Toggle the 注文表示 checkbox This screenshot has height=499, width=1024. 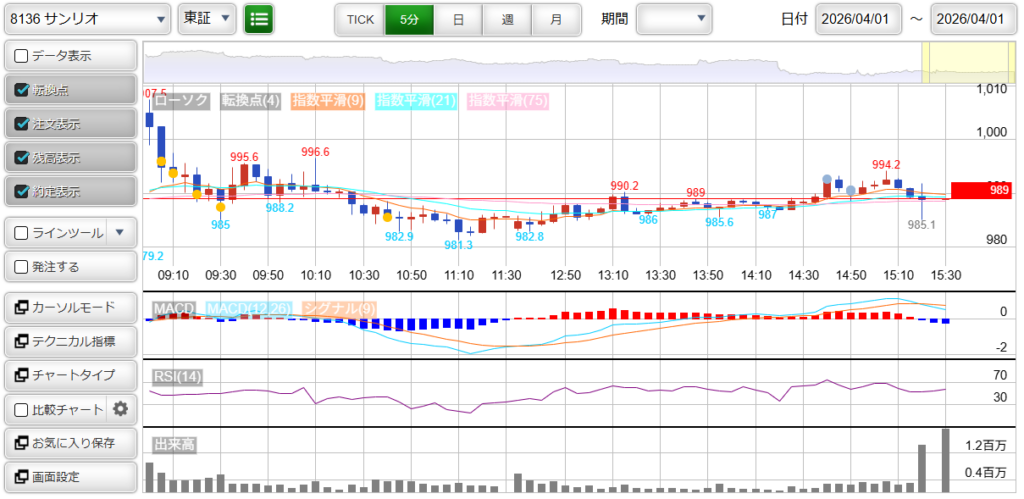tap(22, 124)
